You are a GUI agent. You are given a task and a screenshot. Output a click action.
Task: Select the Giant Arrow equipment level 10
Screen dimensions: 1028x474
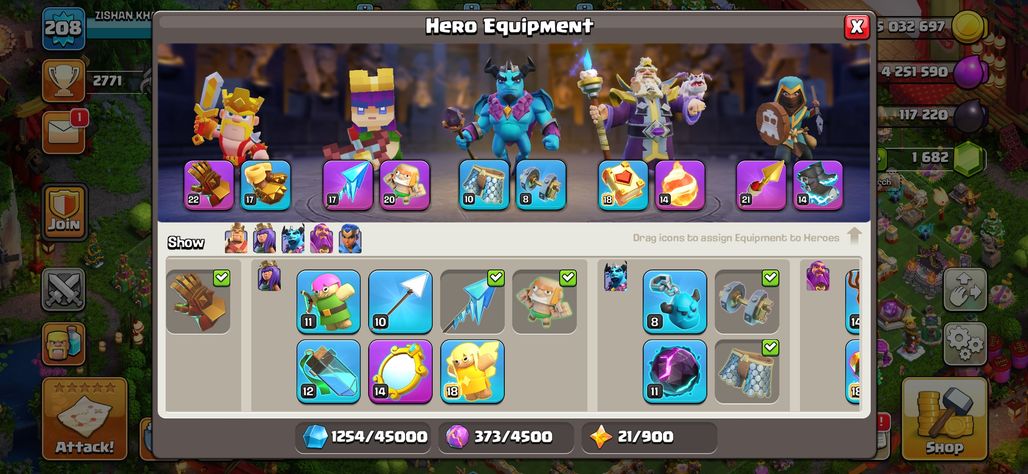400,302
